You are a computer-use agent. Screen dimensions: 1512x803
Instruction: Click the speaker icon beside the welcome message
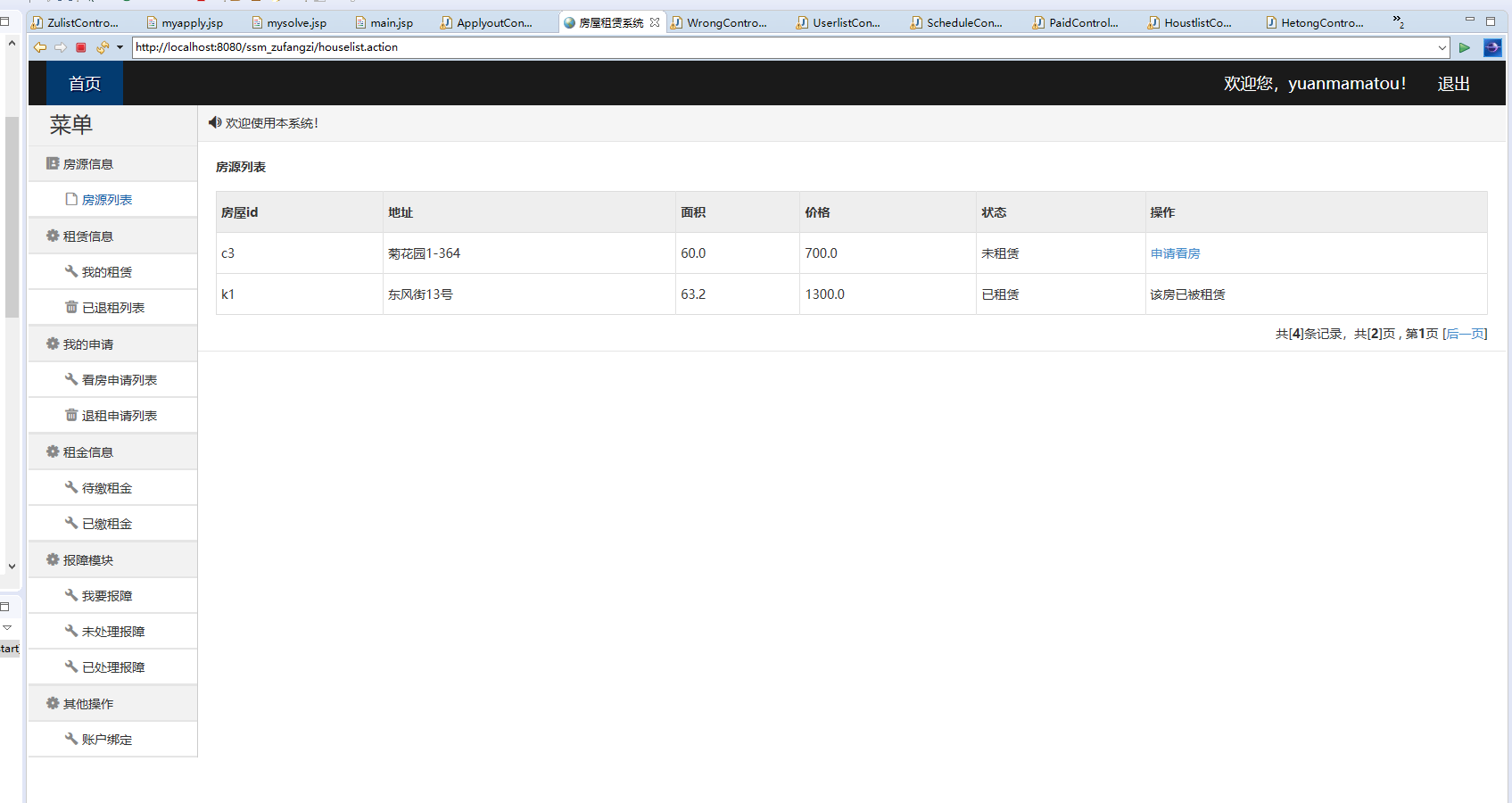pos(213,122)
